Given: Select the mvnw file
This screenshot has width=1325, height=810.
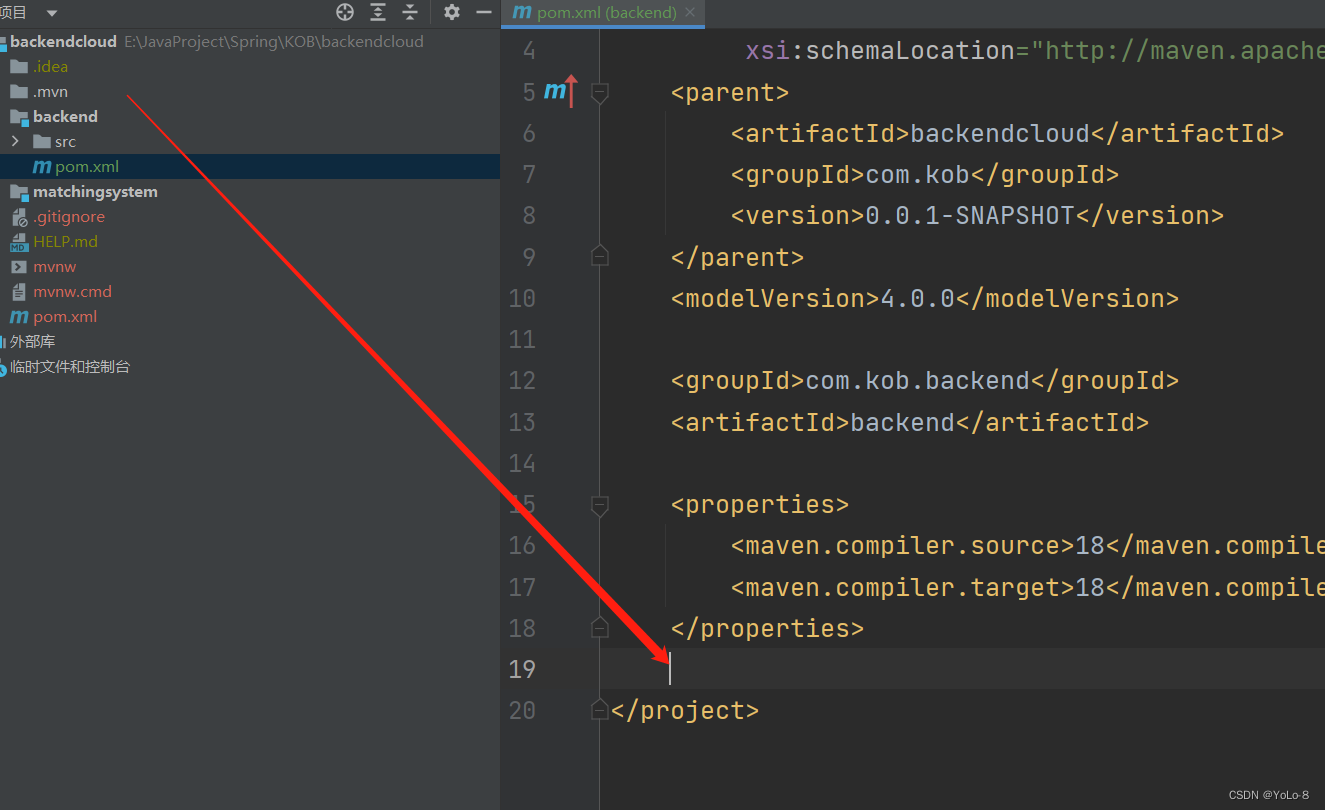Looking at the screenshot, I should coord(54,267).
